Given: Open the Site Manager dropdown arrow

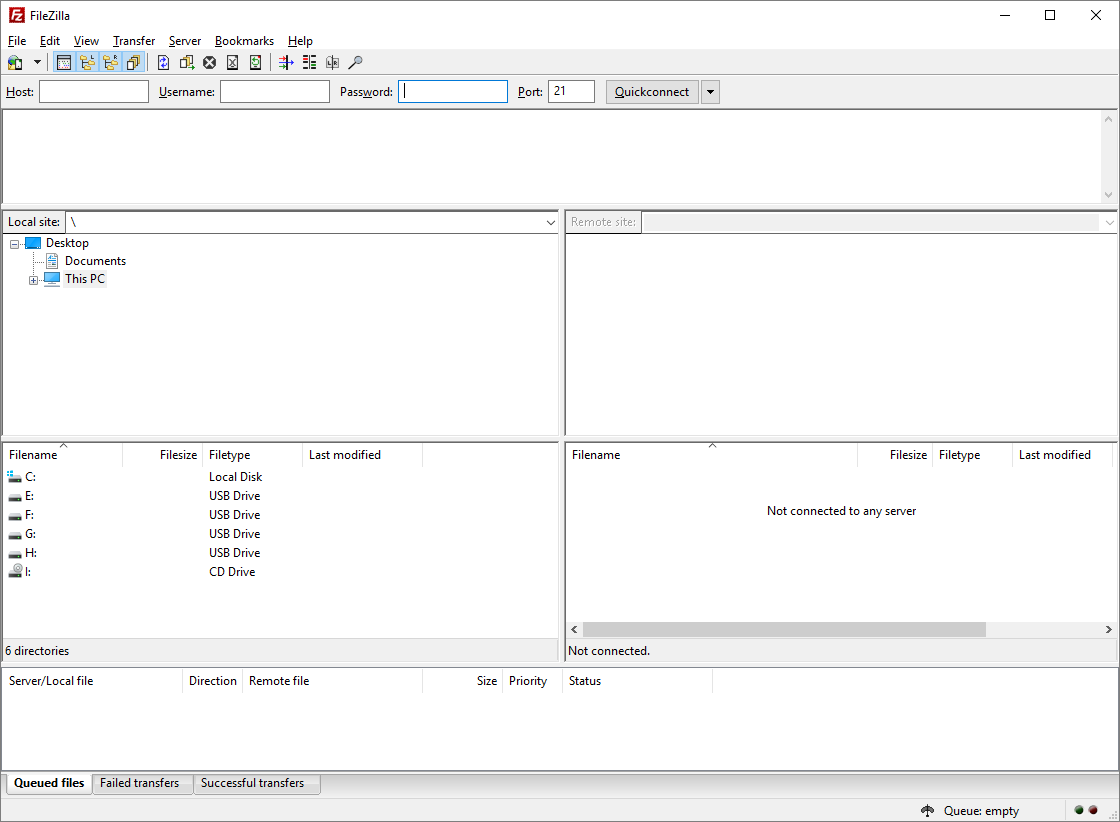Looking at the screenshot, I should click(x=37, y=61).
